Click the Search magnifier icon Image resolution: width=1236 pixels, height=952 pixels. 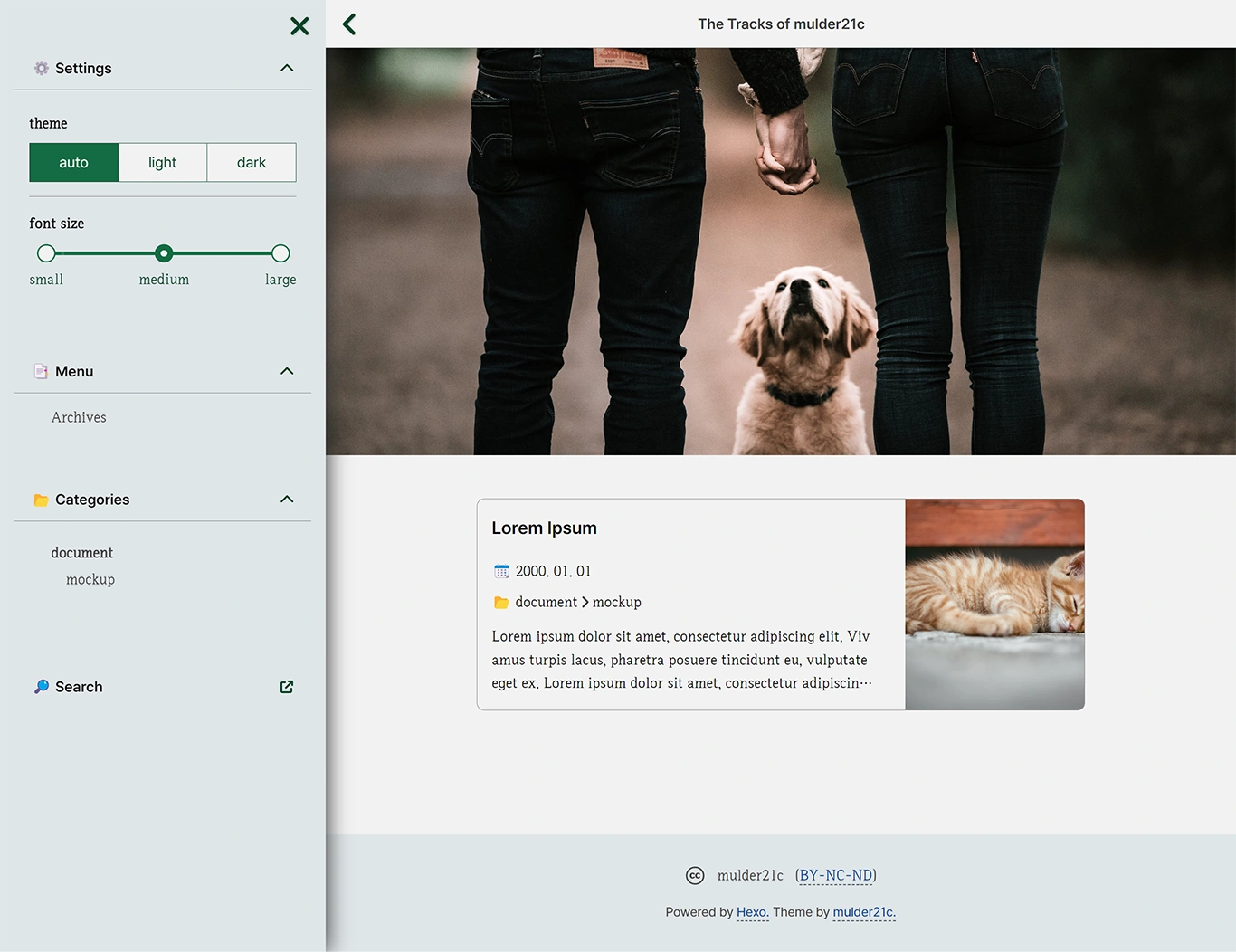(x=41, y=687)
